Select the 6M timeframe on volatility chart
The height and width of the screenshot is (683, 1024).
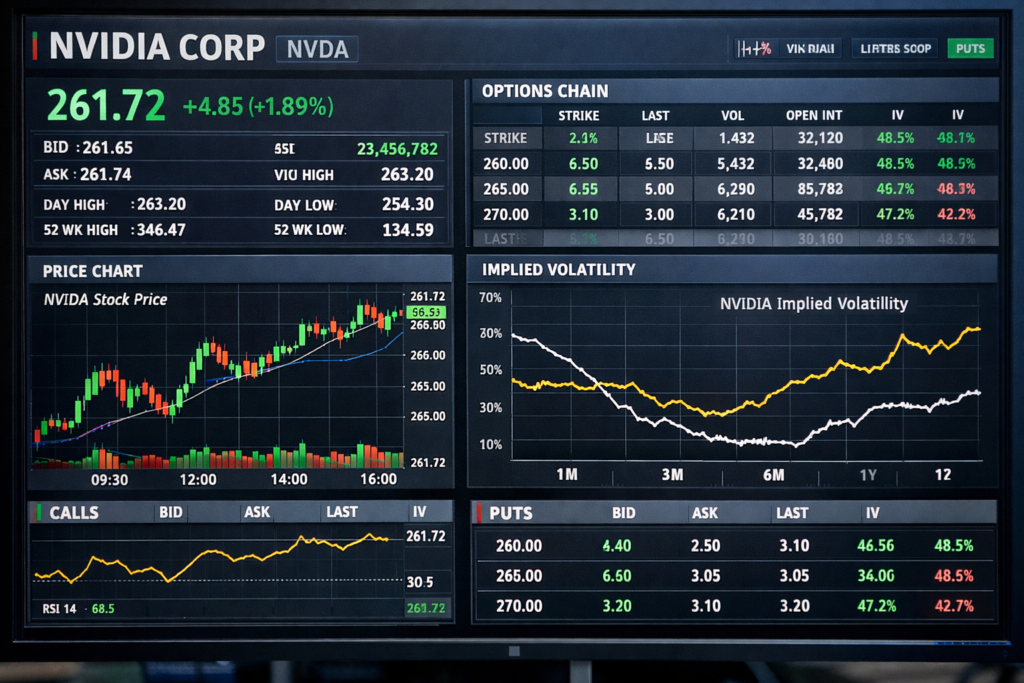coord(773,475)
